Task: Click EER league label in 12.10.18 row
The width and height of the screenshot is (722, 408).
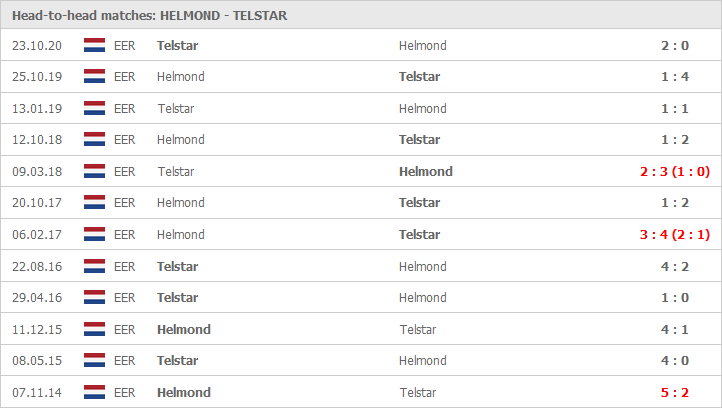Action: pyautogui.click(x=125, y=140)
